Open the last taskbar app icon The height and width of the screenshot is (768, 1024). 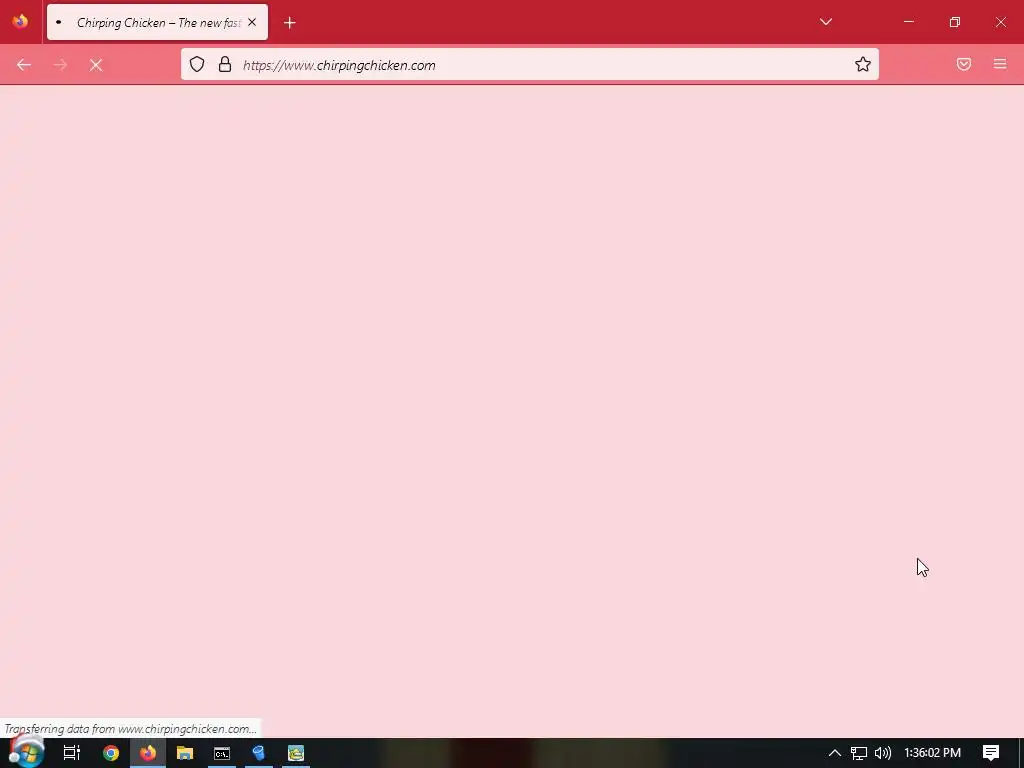pos(296,753)
